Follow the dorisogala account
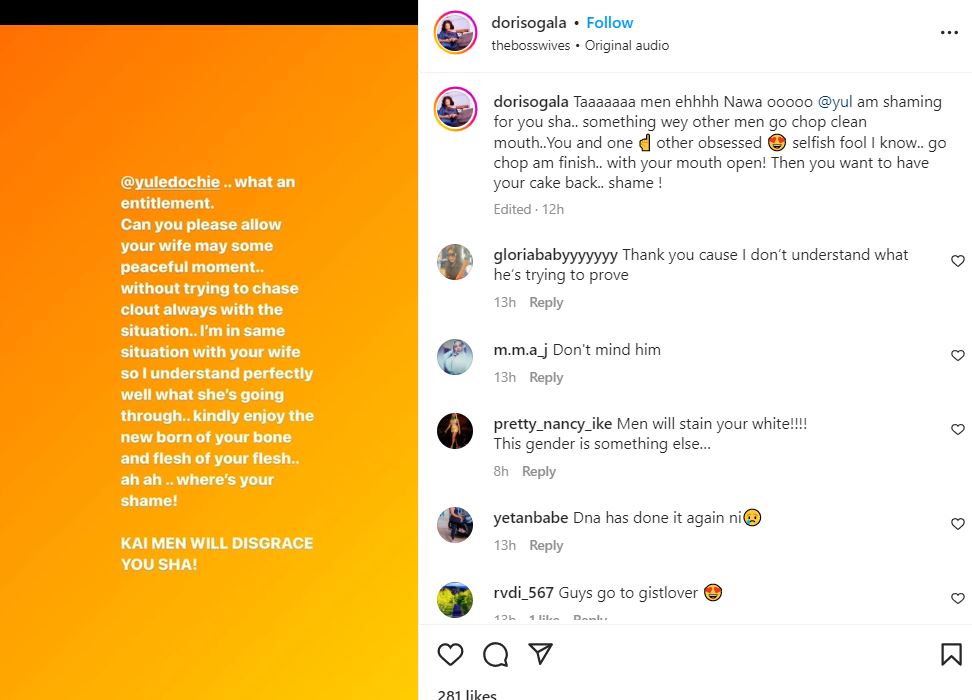This screenshot has height=700, width=972. tap(609, 22)
